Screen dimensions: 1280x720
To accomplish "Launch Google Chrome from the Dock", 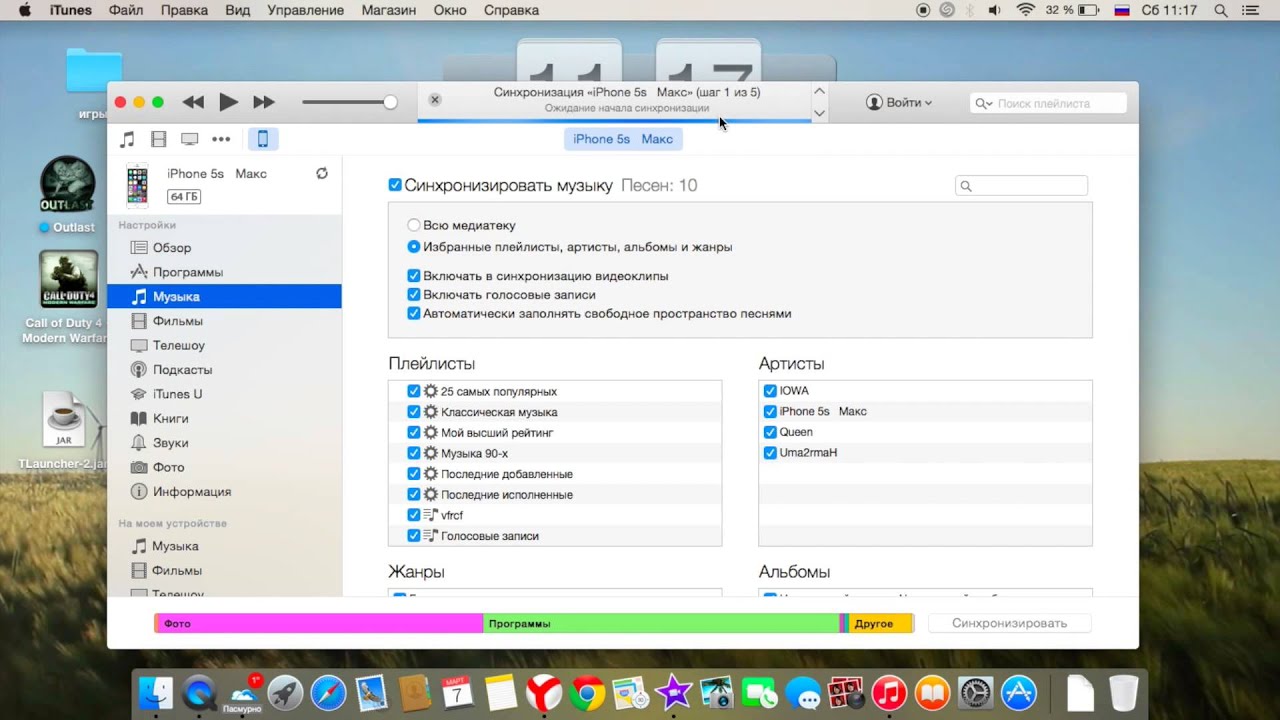I will [588, 692].
